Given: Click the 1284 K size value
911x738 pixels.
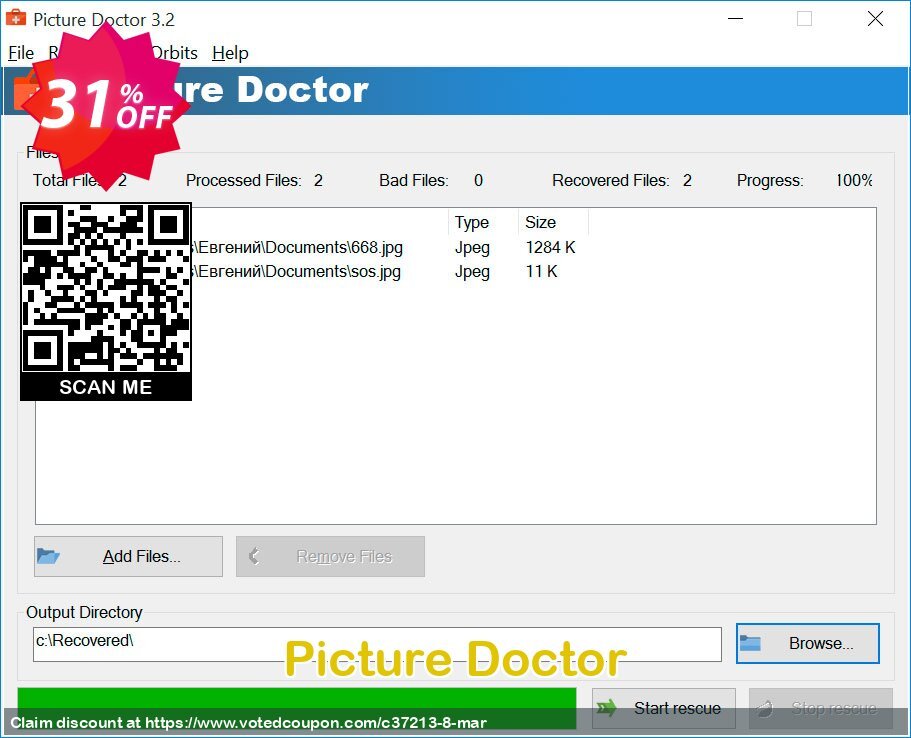Looking at the screenshot, I should click(550, 248).
